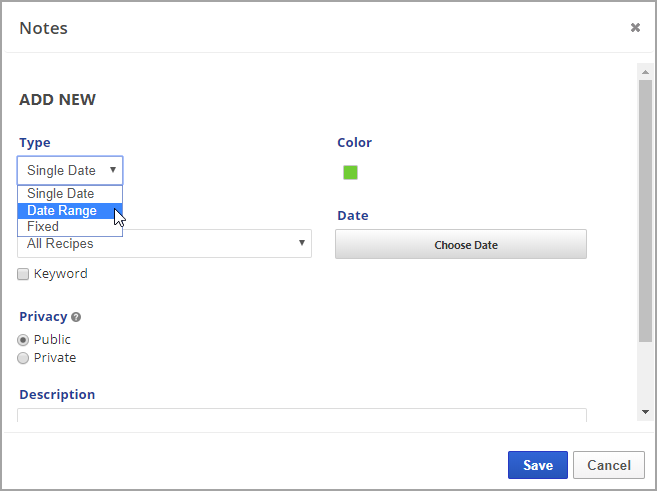Choose Date Range from the dropdown list
The image size is (657, 491).
pos(62,211)
